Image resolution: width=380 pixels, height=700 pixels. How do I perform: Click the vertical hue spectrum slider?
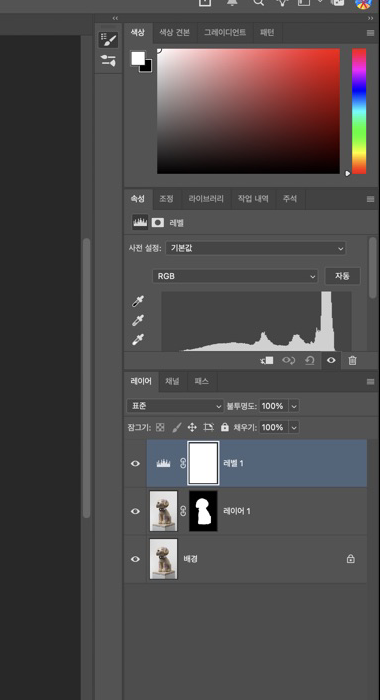tap(359, 111)
